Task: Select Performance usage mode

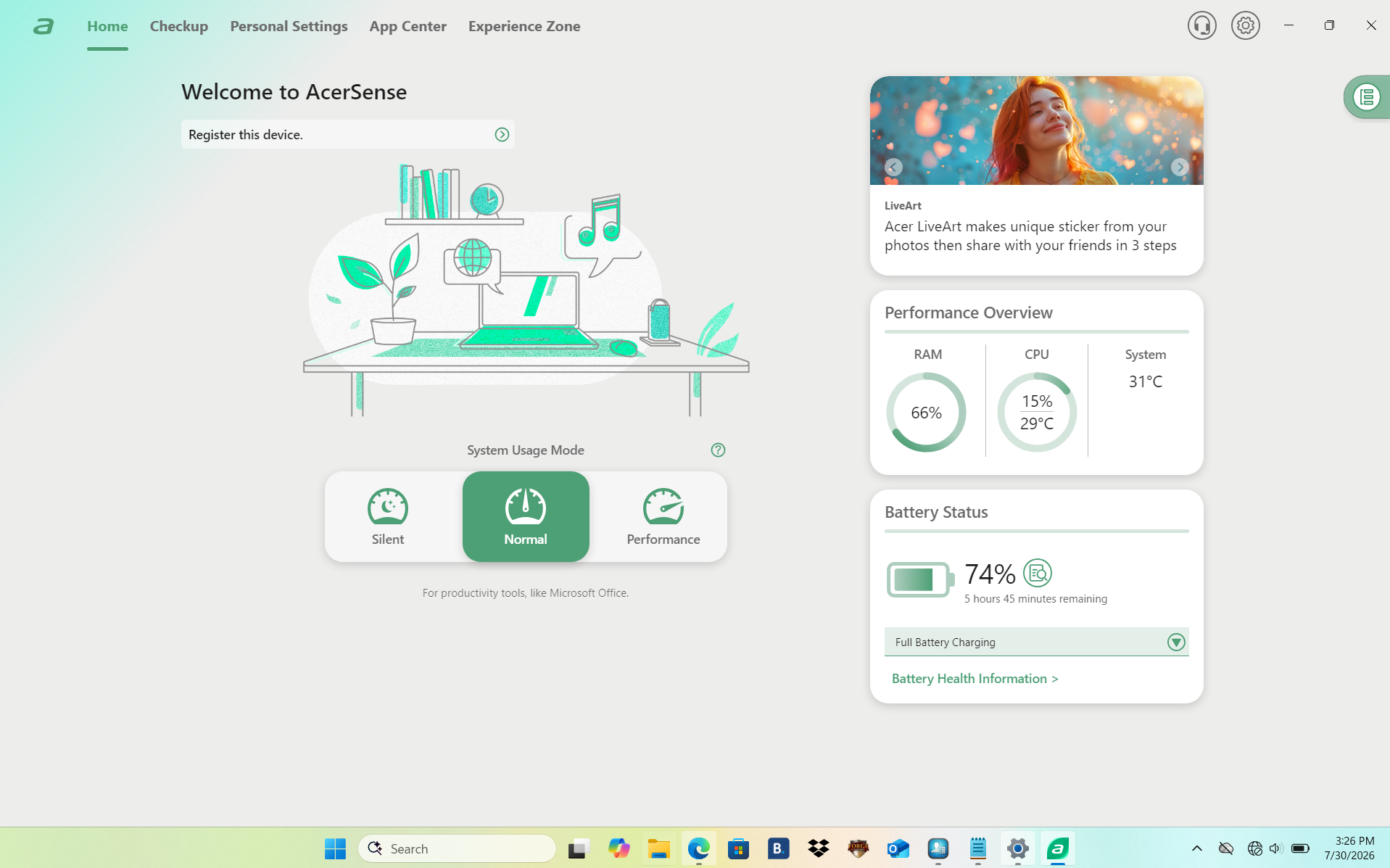Action: 663,516
